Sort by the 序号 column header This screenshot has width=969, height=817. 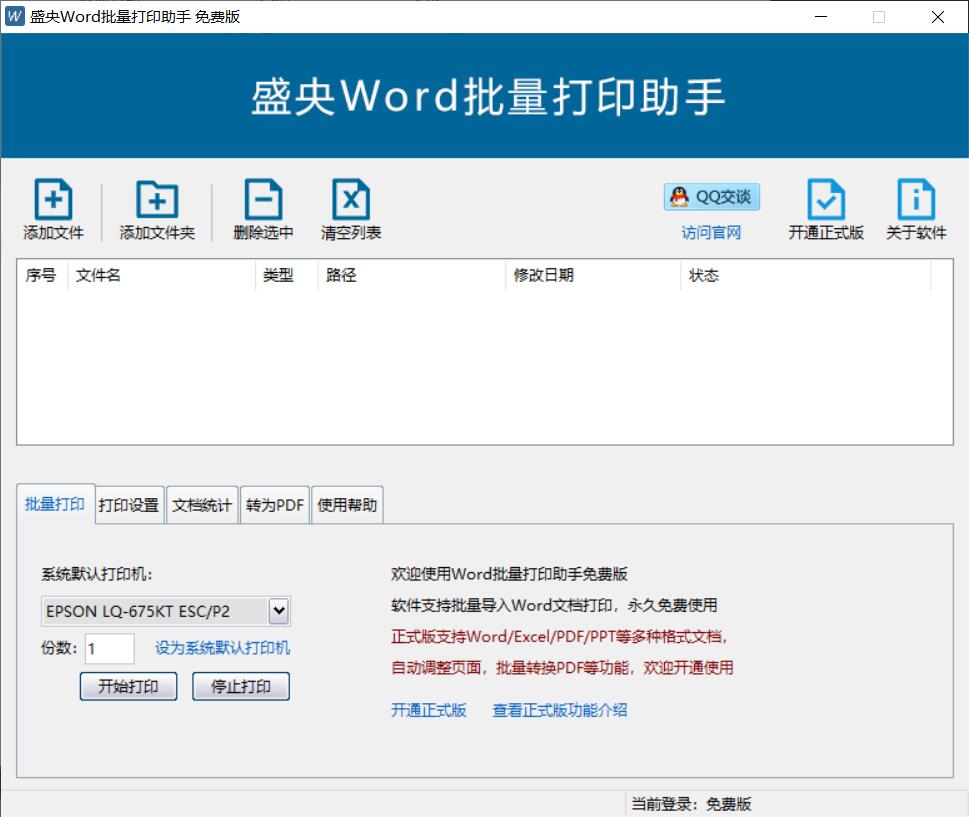(42, 275)
